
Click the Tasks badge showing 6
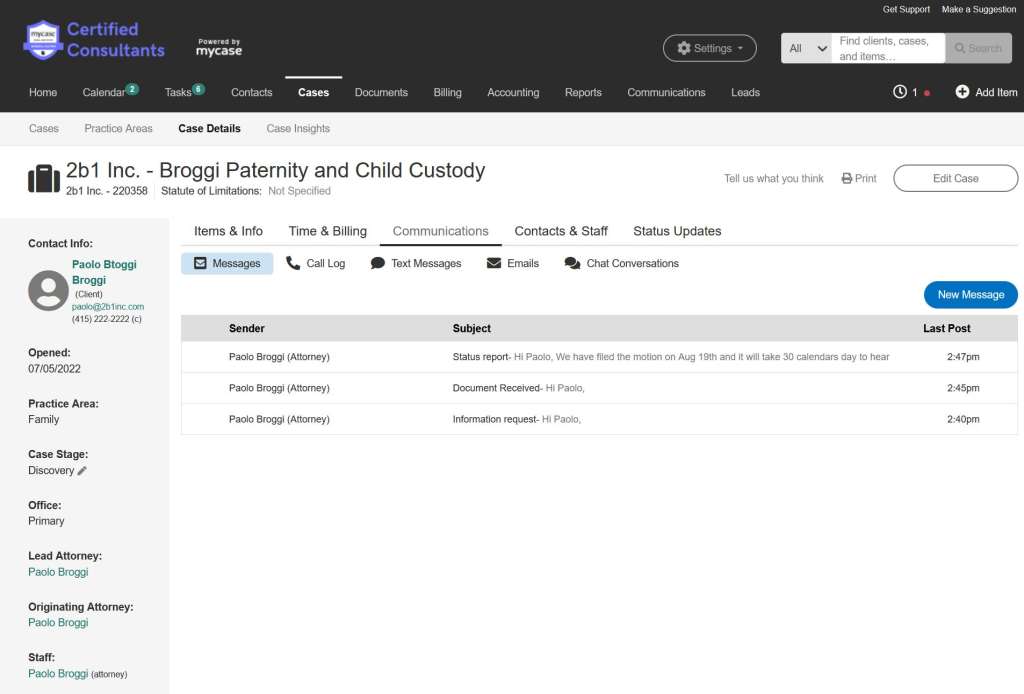(199, 89)
